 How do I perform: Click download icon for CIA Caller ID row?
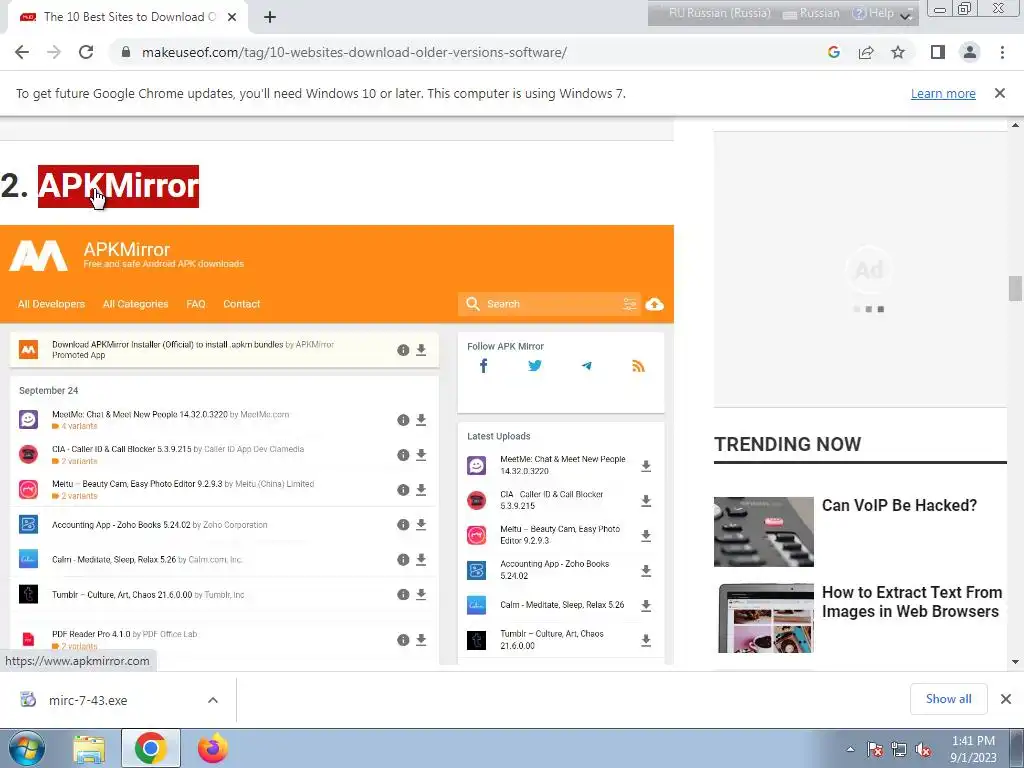(421, 455)
